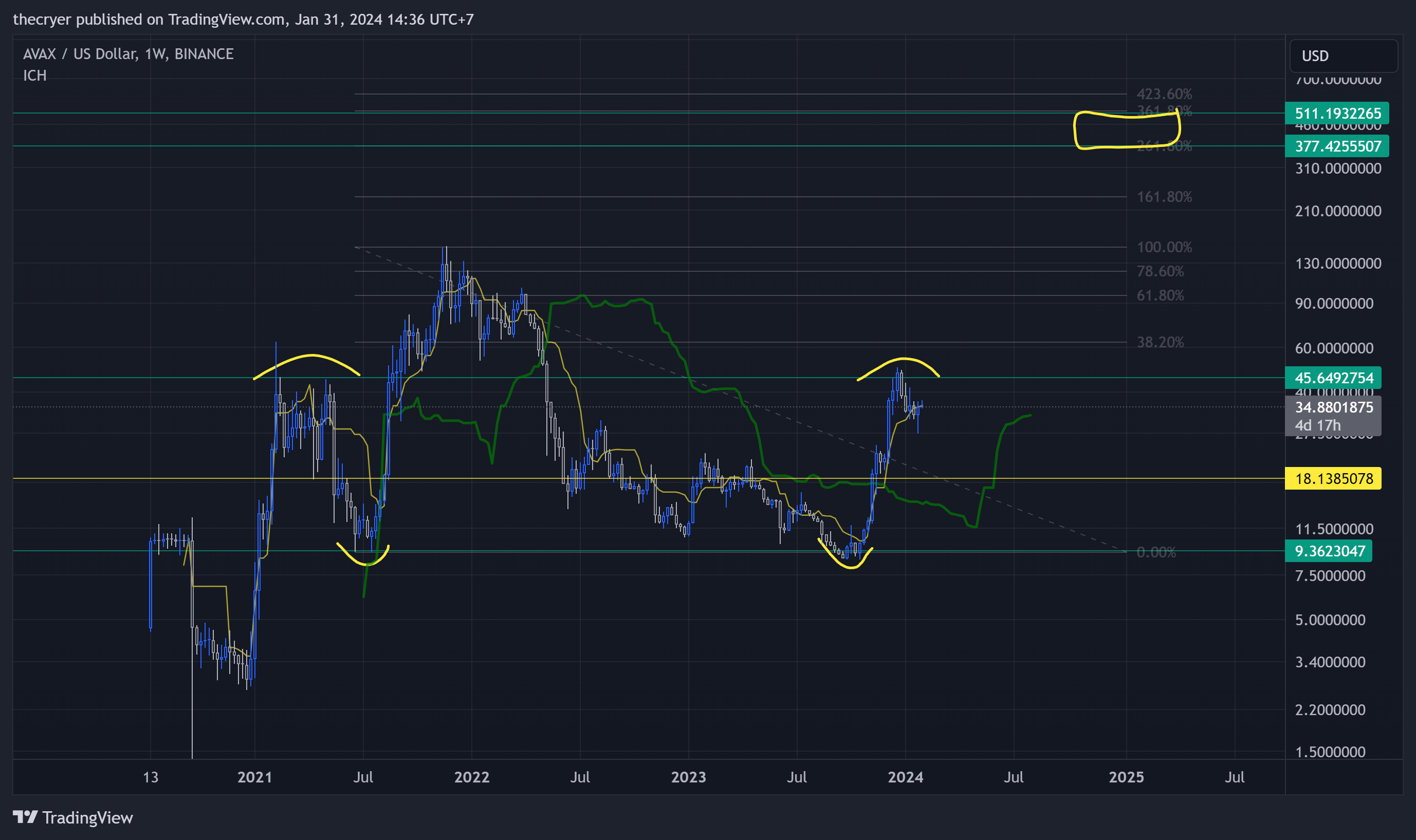Click the 38.20% Fibonacci level label
The image size is (1416, 840).
point(1160,342)
